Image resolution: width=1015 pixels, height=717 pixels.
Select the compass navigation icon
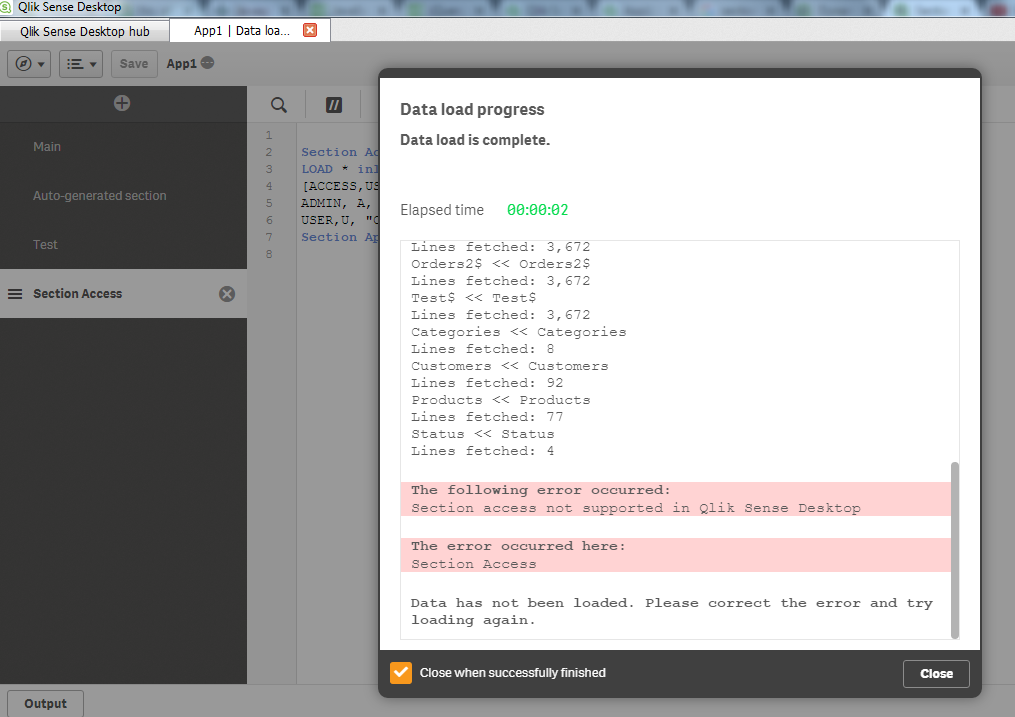click(x=22, y=63)
